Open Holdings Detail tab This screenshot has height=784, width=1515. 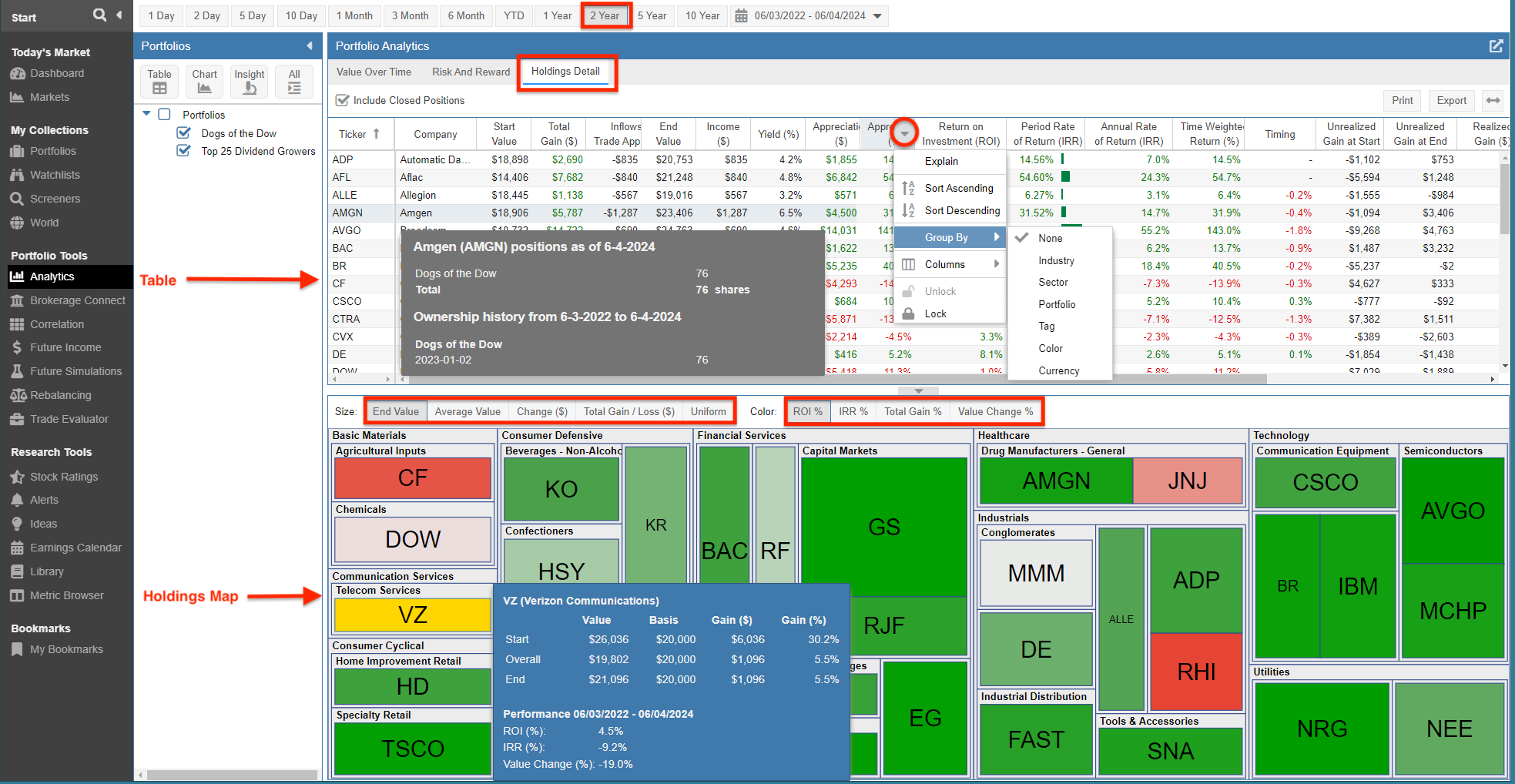coord(565,72)
